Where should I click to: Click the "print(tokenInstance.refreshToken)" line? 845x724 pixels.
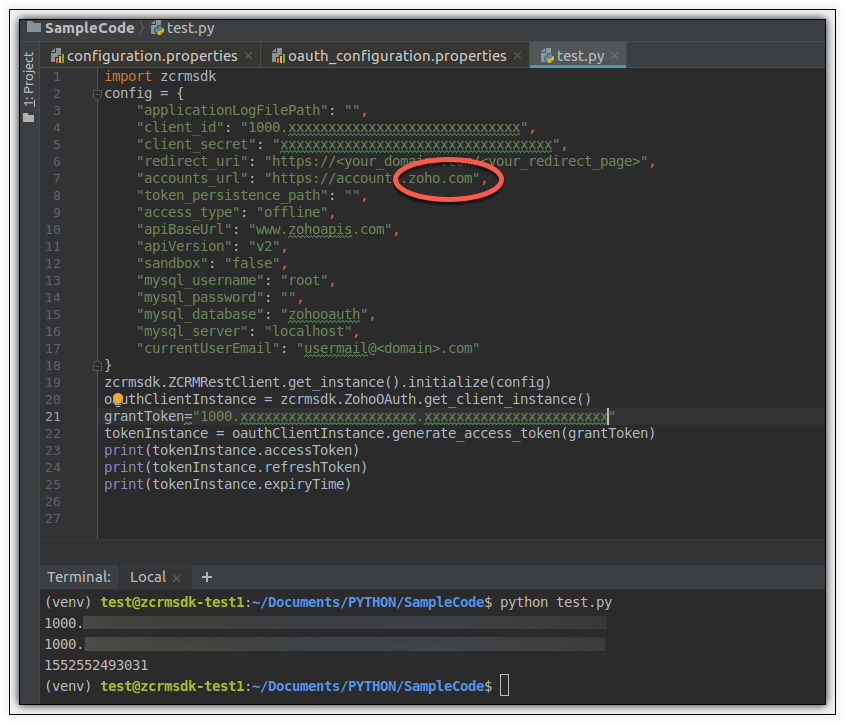pyautogui.click(x=236, y=467)
